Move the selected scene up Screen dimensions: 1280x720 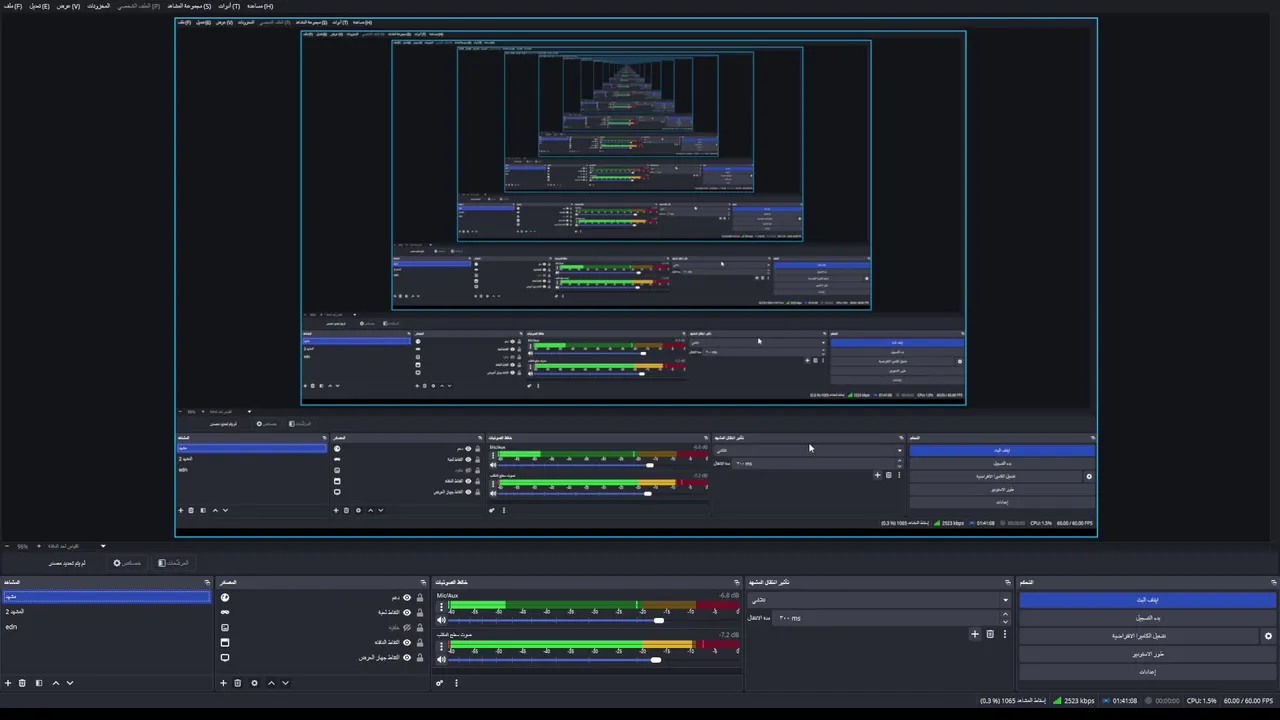(x=56, y=683)
